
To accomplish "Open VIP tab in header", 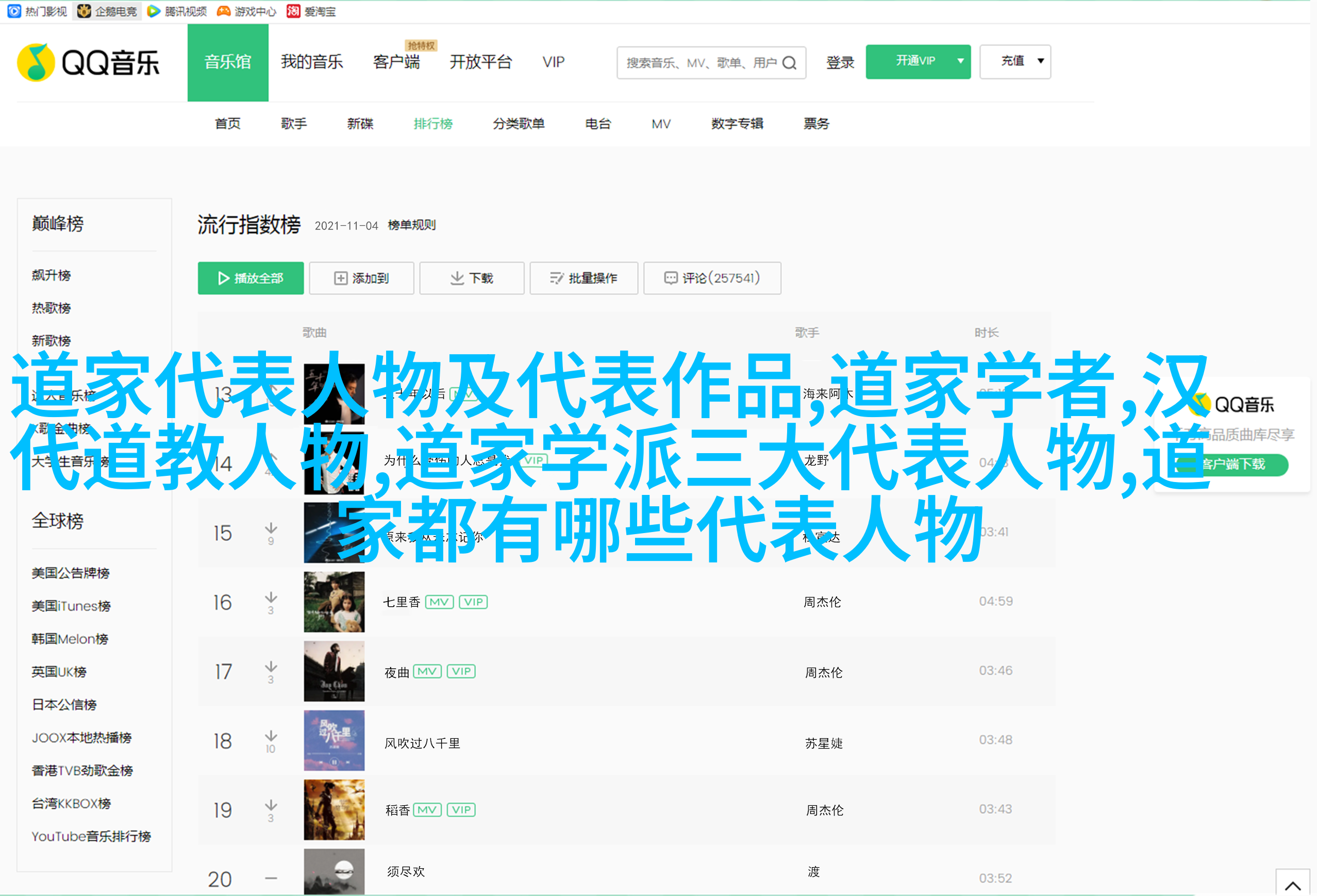I will (x=553, y=62).
